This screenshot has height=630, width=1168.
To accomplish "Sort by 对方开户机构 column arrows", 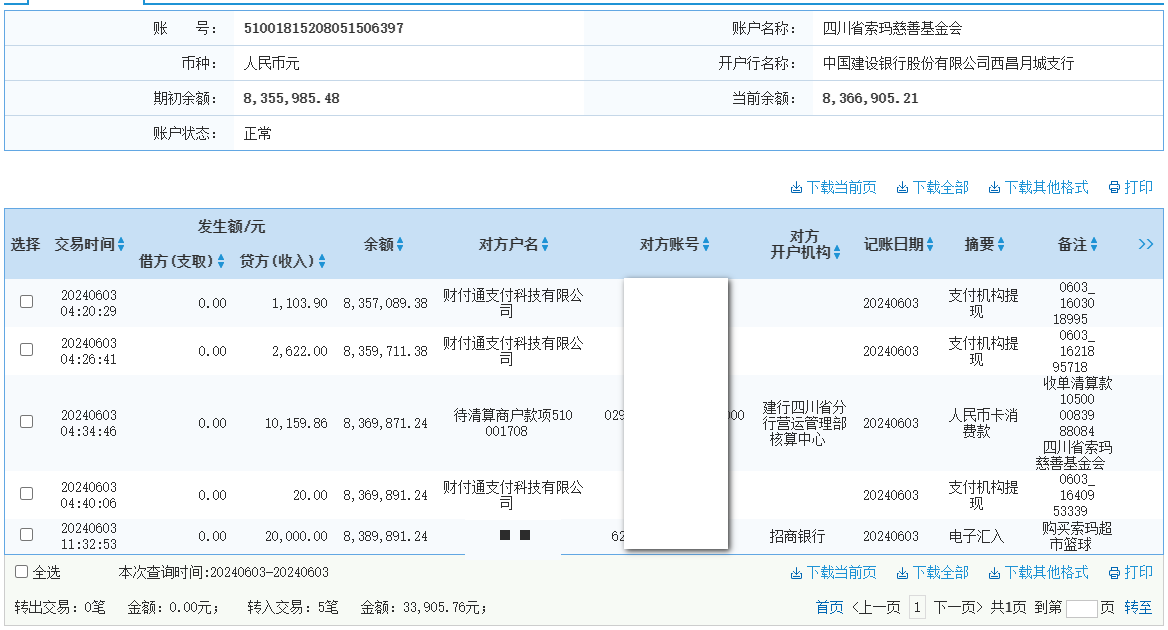I will (x=837, y=252).
